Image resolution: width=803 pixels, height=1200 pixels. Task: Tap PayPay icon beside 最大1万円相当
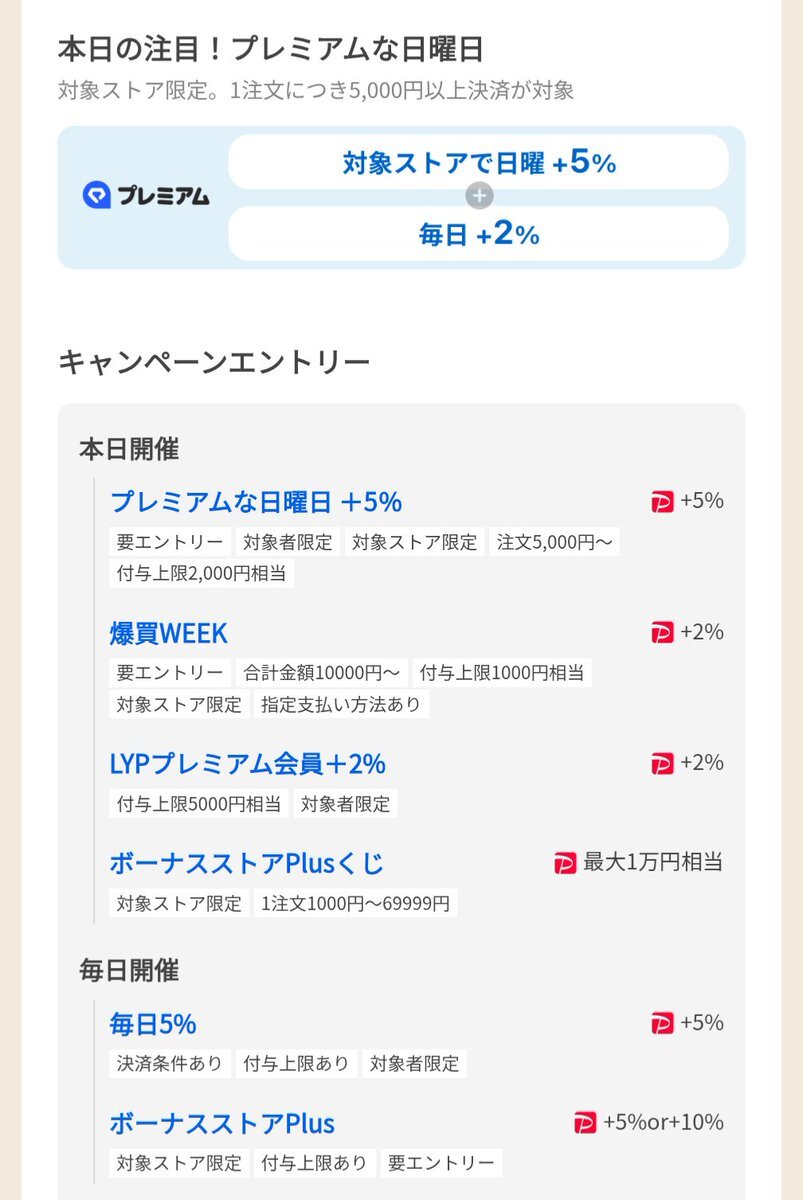(x=565, y=863)
